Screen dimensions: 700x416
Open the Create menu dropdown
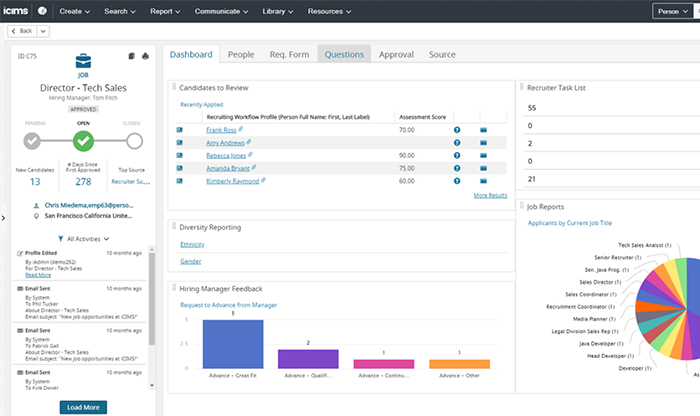pos(75,11)
